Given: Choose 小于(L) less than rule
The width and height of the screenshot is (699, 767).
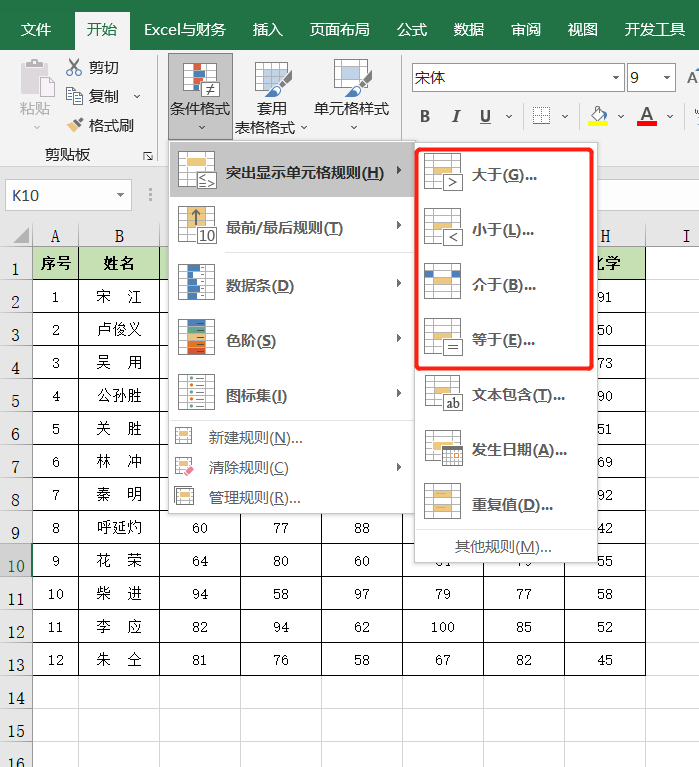Looking at the screenshot, I should coord(504,230).
